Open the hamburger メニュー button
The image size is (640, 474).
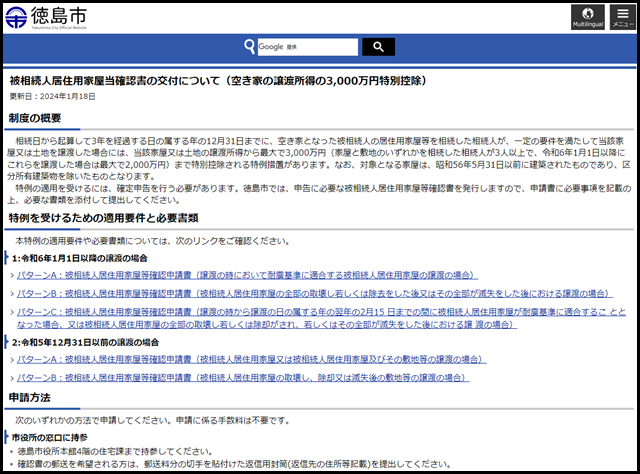[x=623, y=18]
